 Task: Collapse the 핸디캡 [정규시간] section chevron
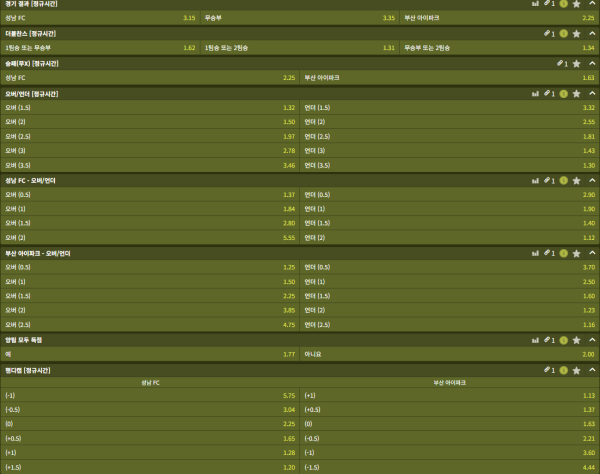590,370
